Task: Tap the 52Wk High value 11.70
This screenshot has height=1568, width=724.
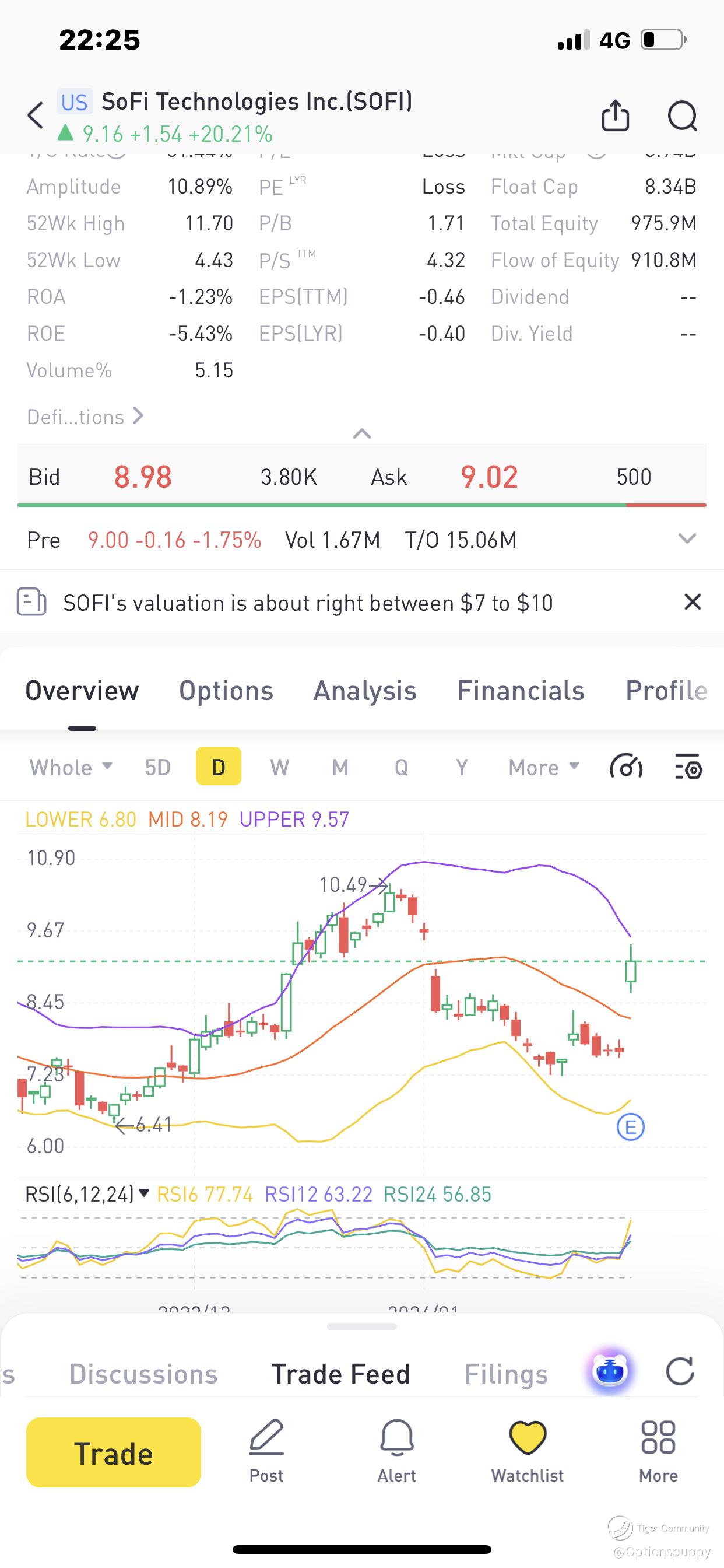Action: 209,223
